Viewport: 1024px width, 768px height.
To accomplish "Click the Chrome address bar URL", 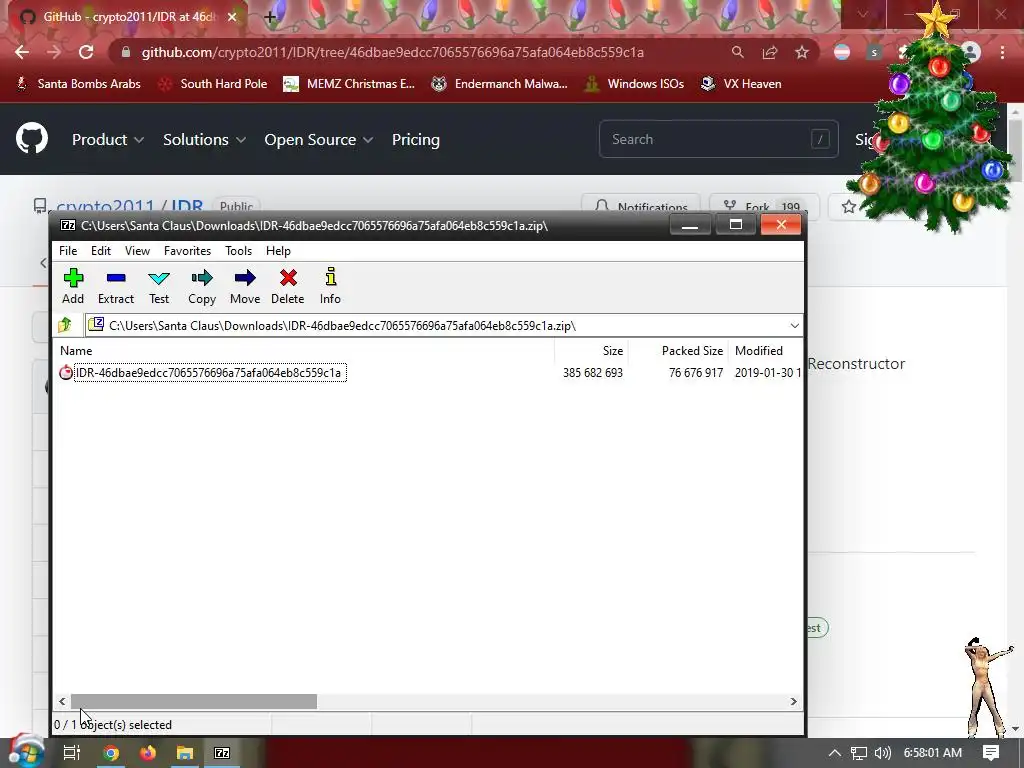I will [x=392, y=52].
